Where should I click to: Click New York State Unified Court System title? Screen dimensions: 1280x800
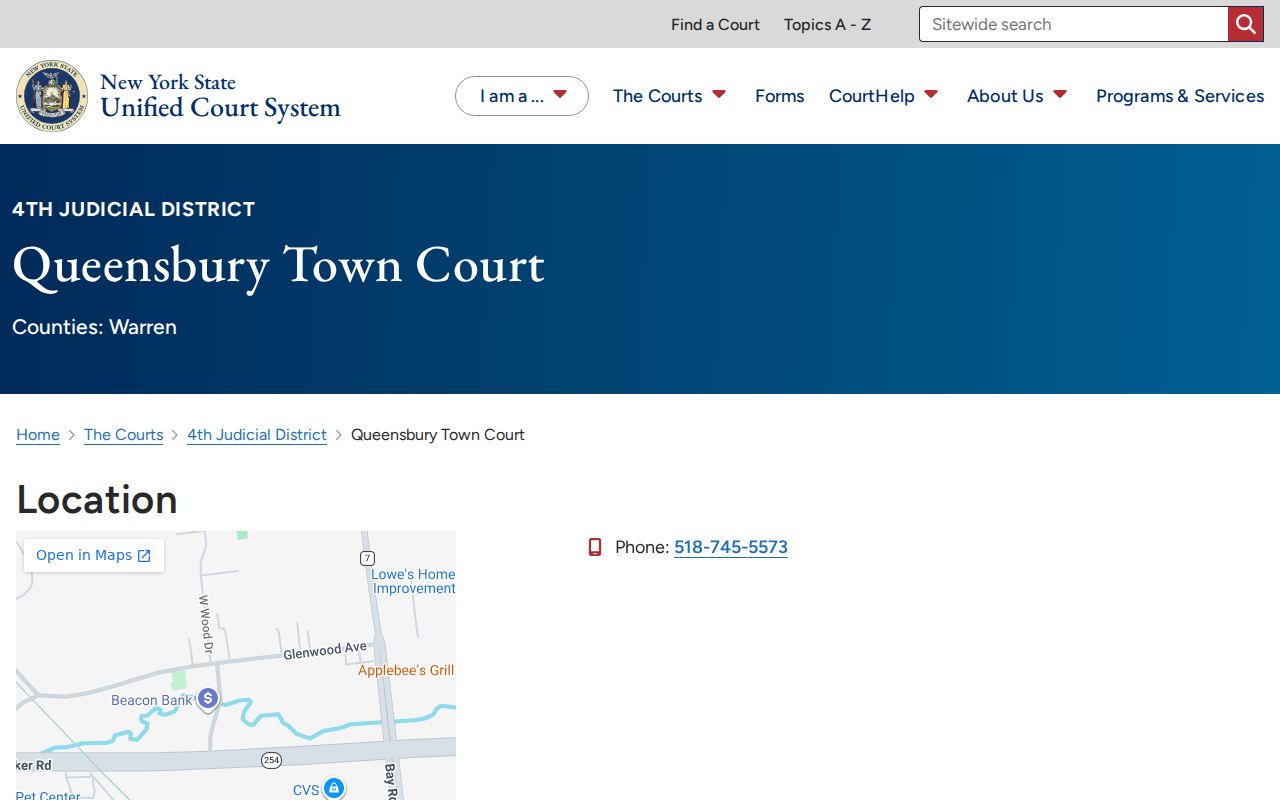pos(220,96)
